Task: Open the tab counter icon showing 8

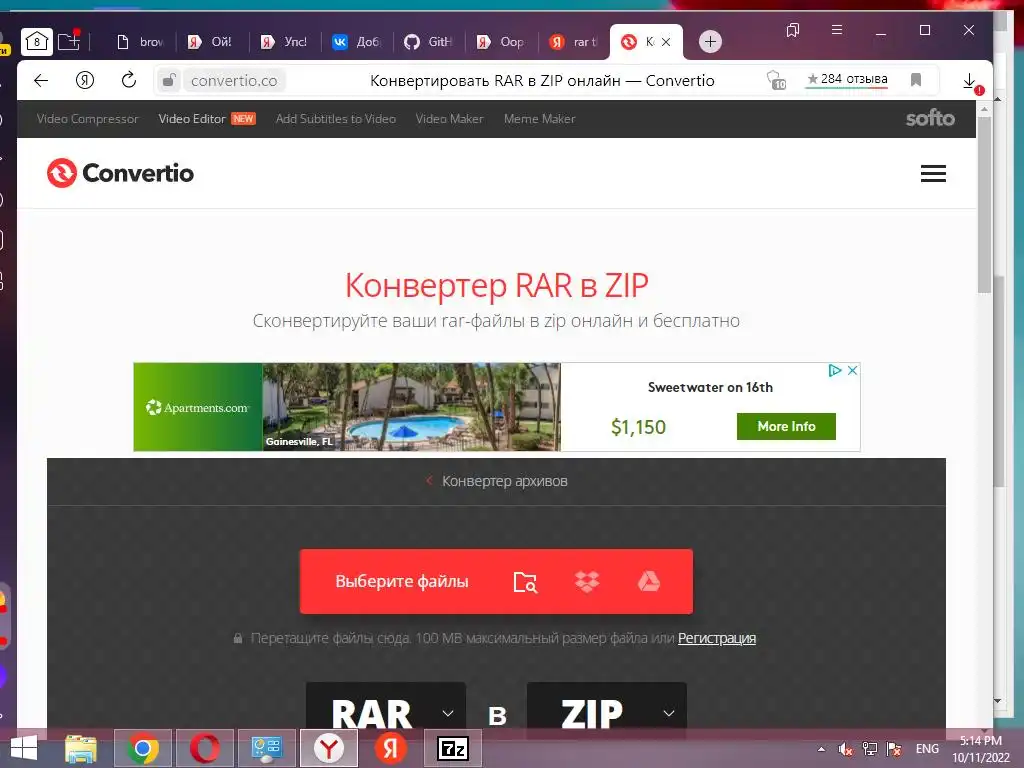Action: pos(37,41)
